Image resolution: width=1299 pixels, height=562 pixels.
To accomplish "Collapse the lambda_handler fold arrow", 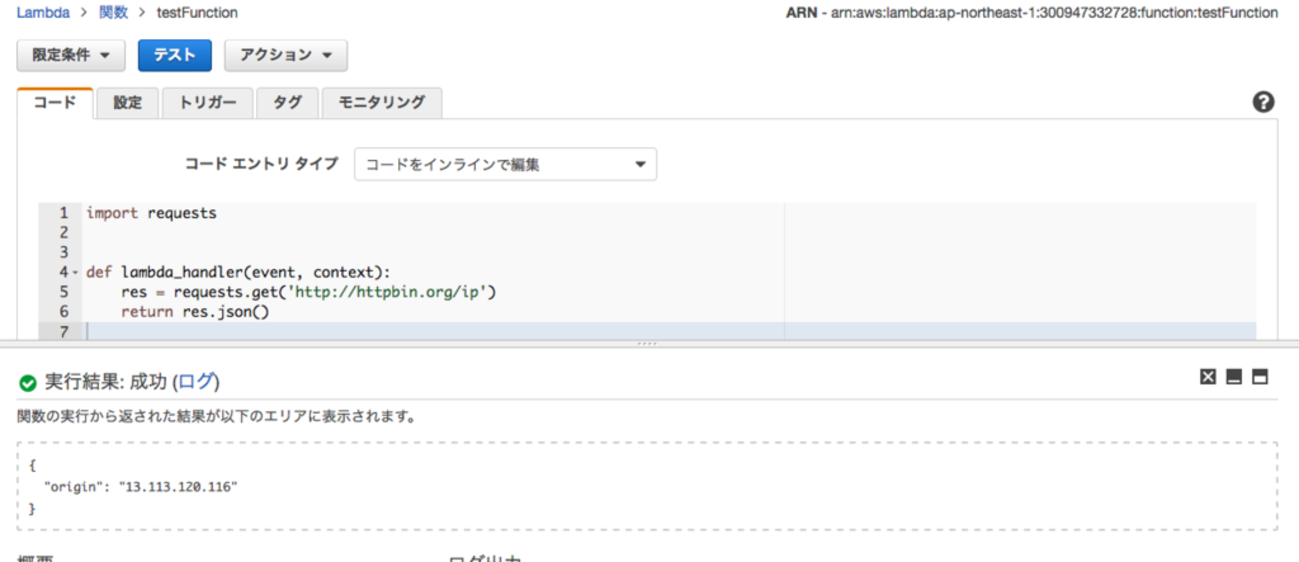I will click(x=75, y=272).
